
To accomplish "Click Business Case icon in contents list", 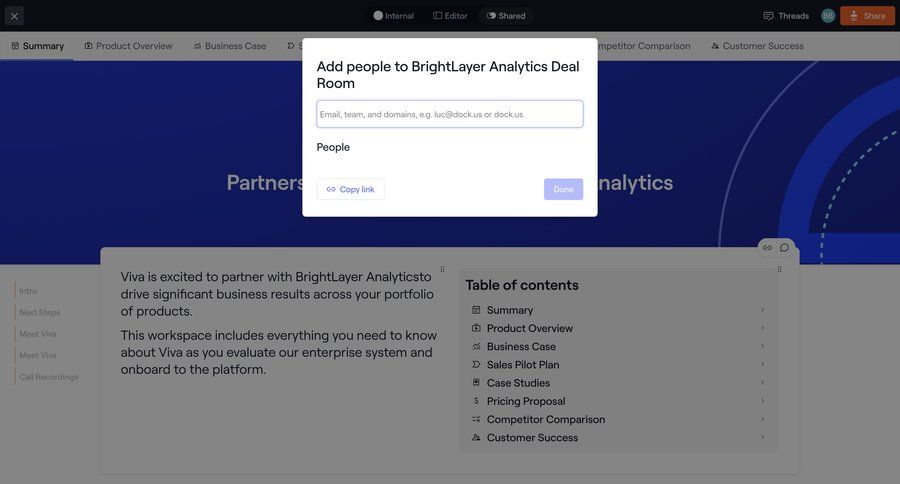I will (476, 346).
